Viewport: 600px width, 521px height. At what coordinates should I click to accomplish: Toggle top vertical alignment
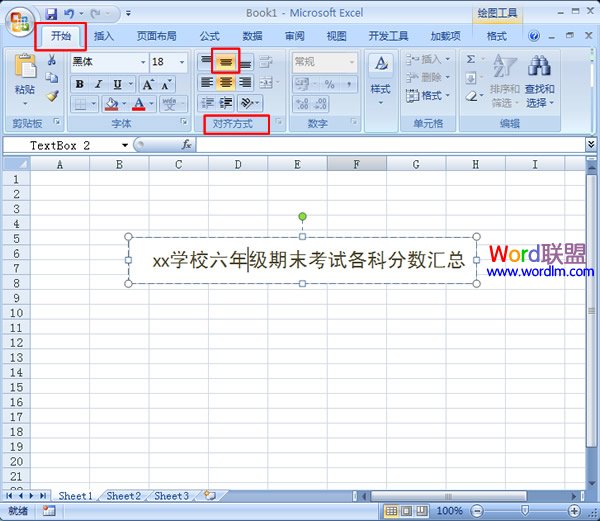tap(206, 61)
